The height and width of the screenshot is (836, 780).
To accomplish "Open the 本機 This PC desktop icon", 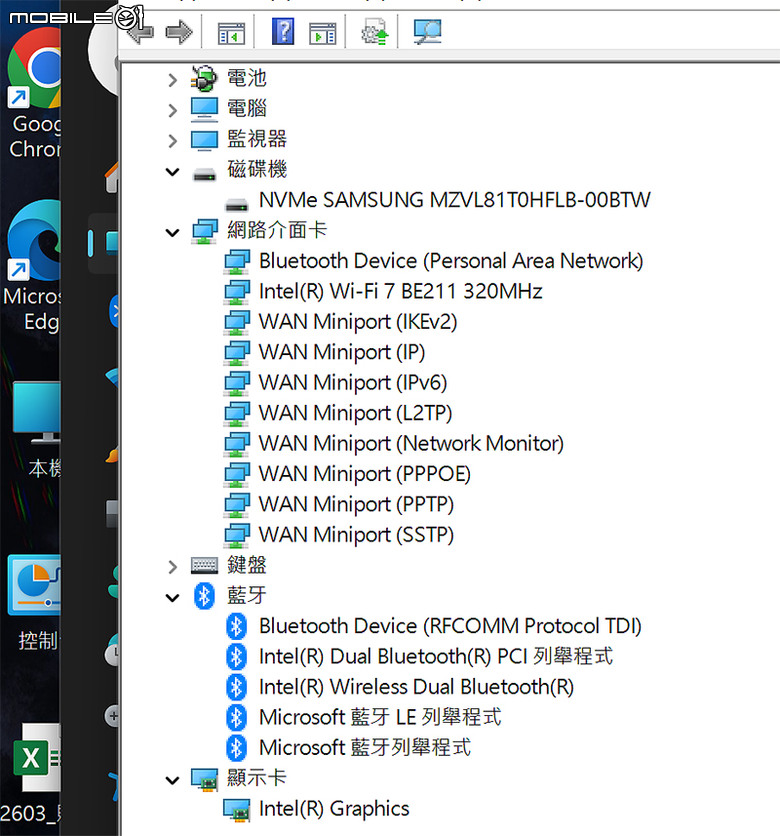I will pyautogui.click(x=36, y=429).
